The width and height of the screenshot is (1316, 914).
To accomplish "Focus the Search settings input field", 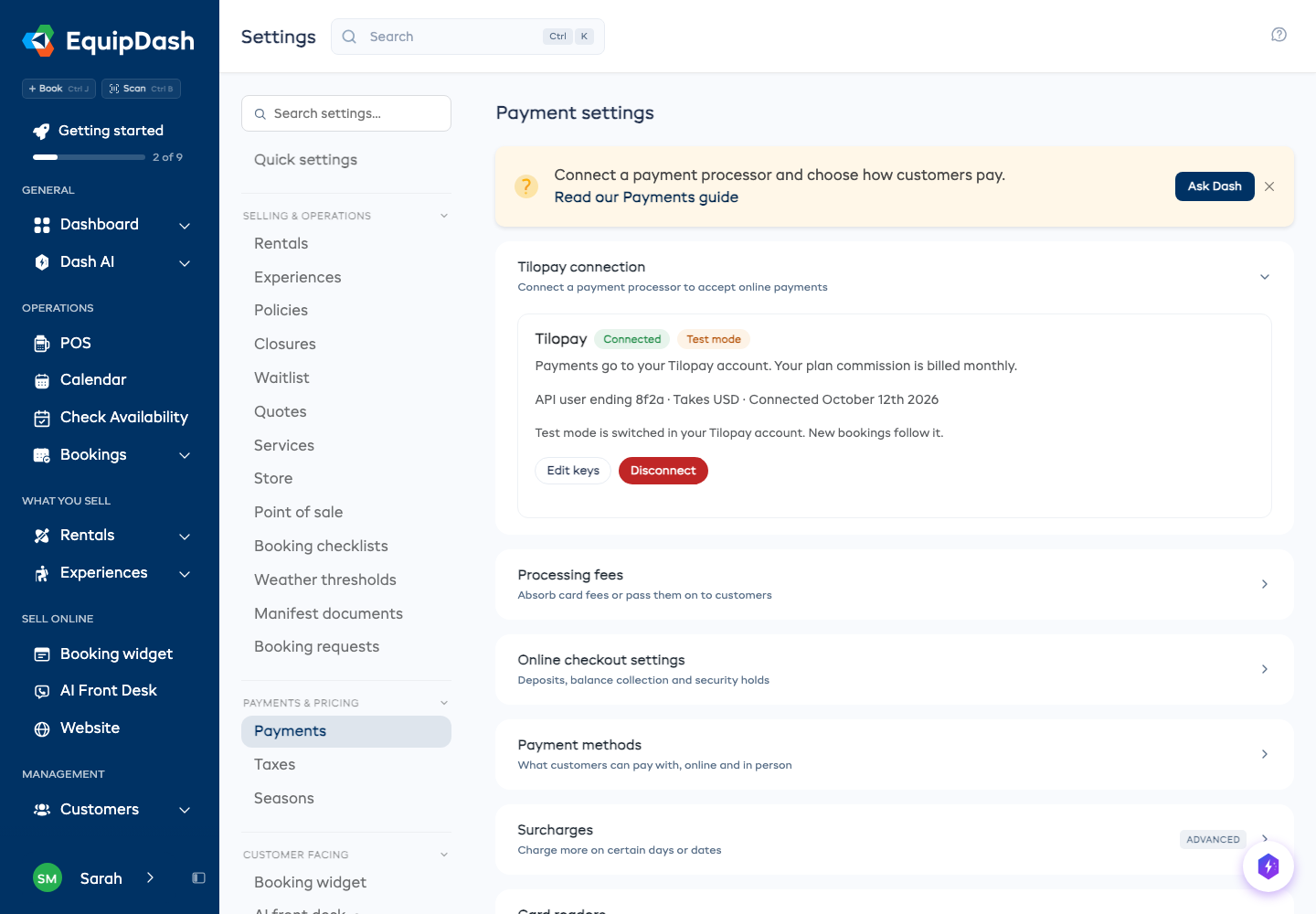I will coord(346,113).
